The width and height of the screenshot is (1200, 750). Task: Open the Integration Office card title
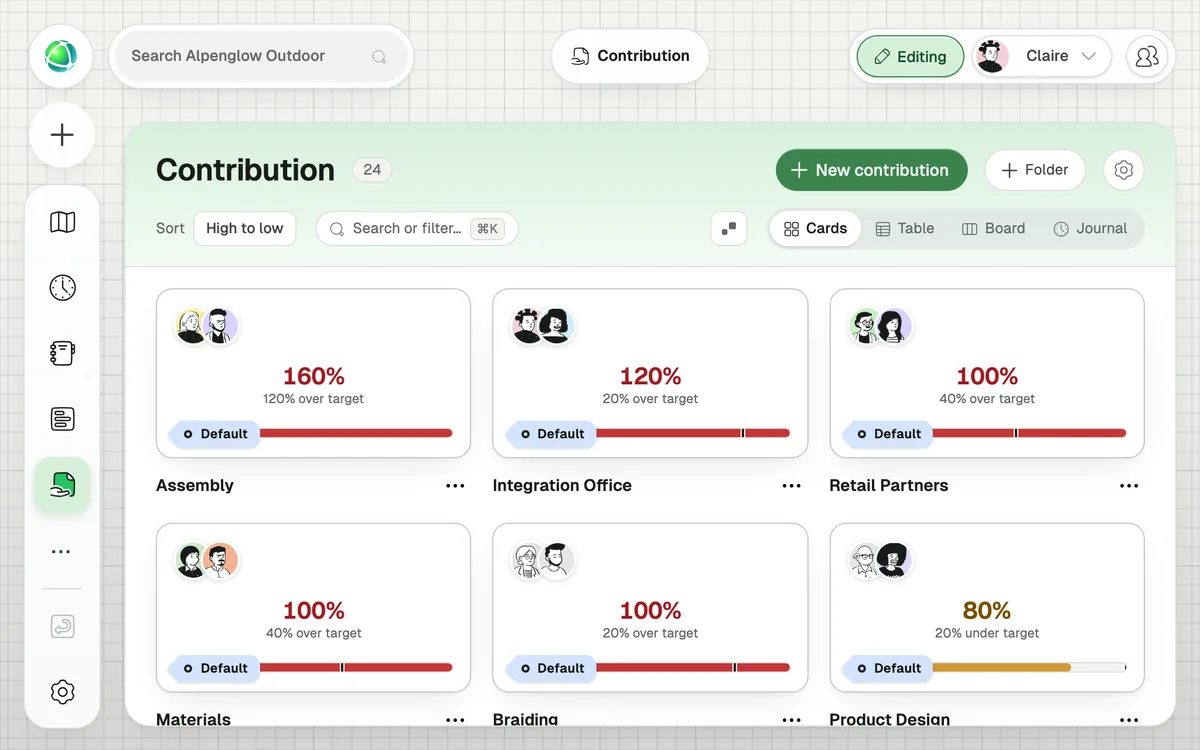562,486
